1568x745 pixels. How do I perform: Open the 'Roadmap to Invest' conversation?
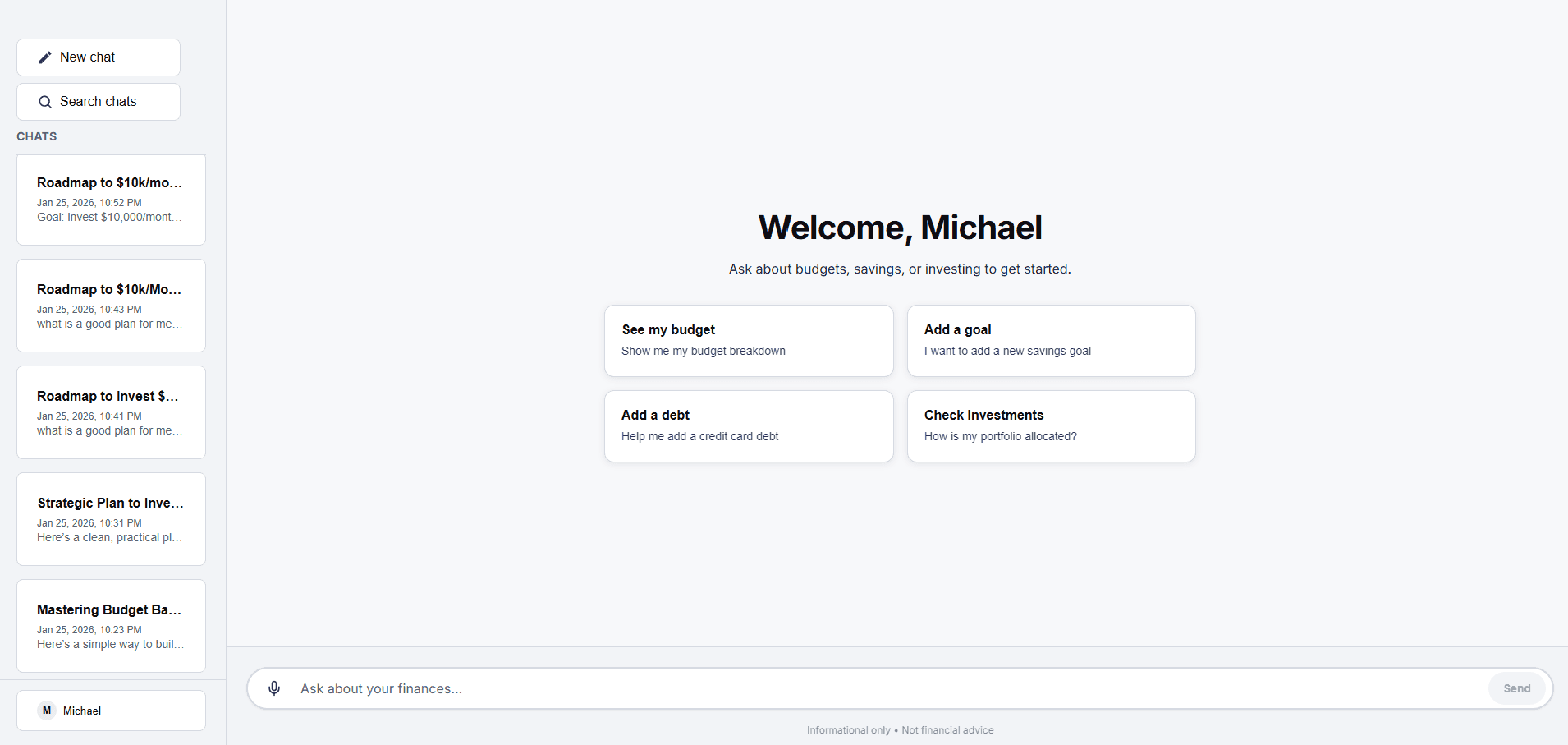[x=110, y=412]
